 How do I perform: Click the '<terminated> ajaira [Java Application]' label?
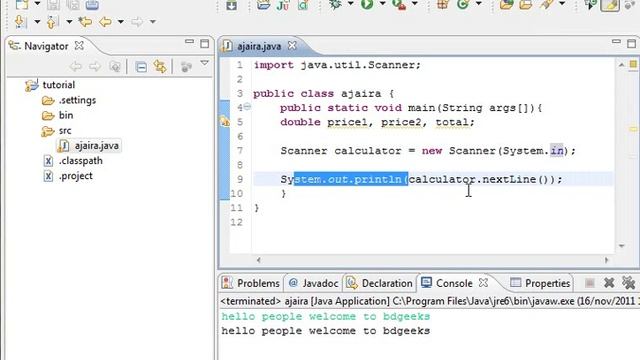(x=305, y=301)
